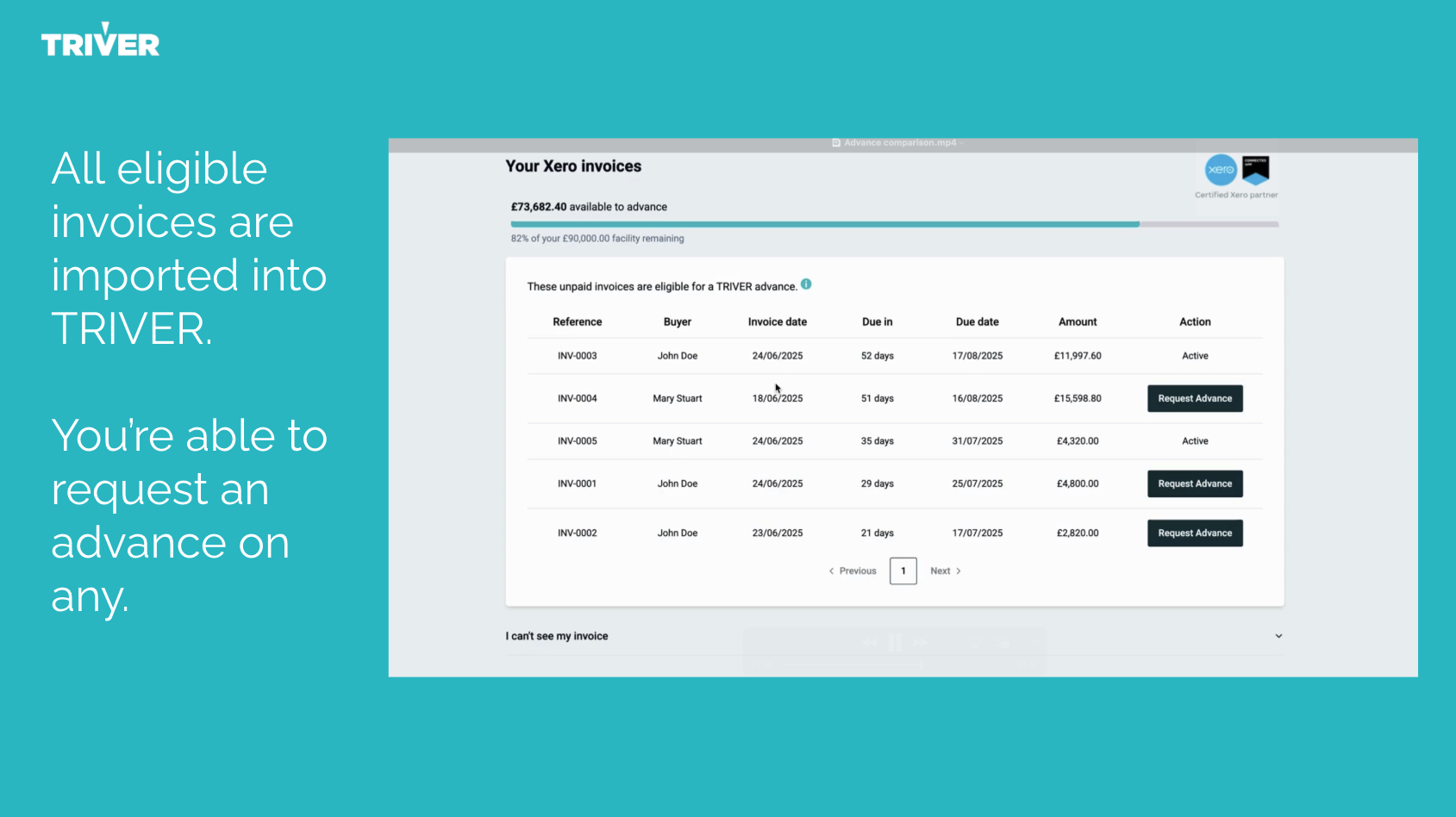Click "21 days" due in value
1456x817 pixels.
878,533
